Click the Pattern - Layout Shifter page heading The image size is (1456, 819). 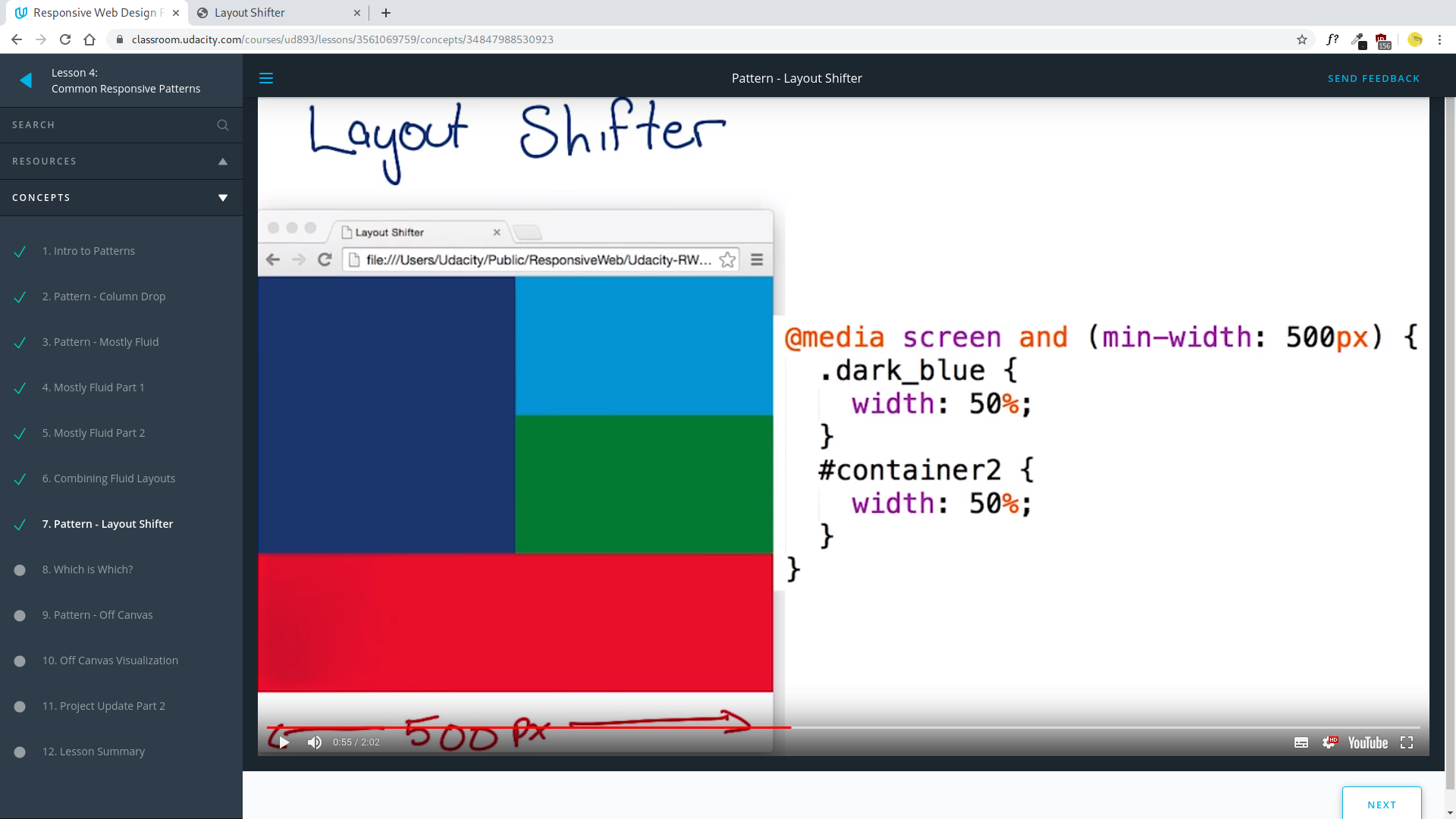point(796,78)
